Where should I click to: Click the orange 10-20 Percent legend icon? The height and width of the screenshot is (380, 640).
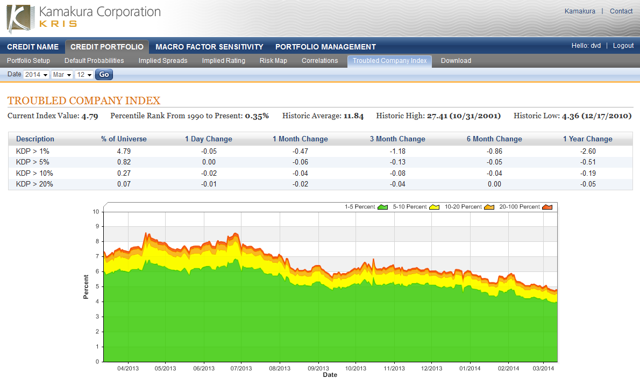[x=489, y=207]
